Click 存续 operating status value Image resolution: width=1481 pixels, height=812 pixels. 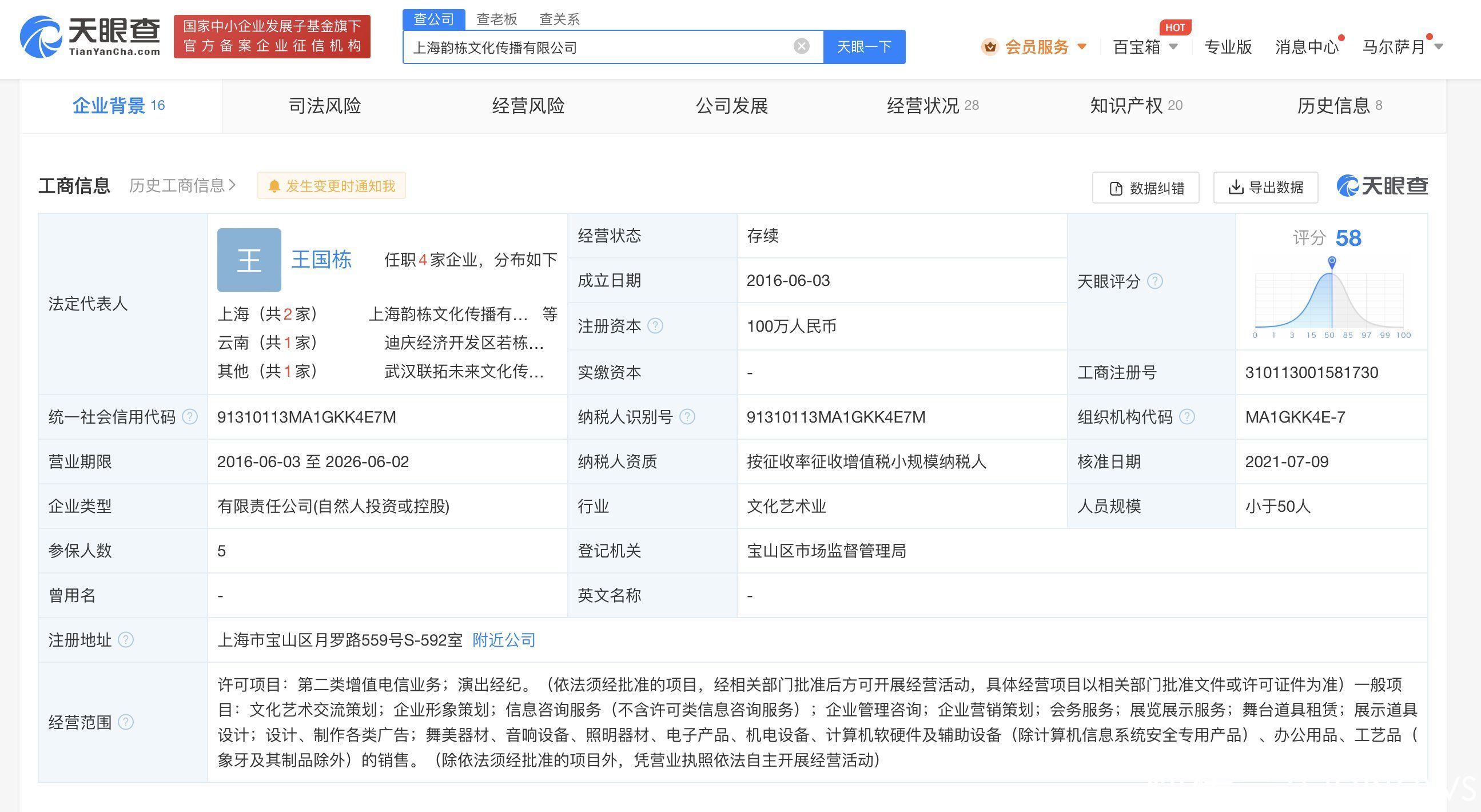762,236
